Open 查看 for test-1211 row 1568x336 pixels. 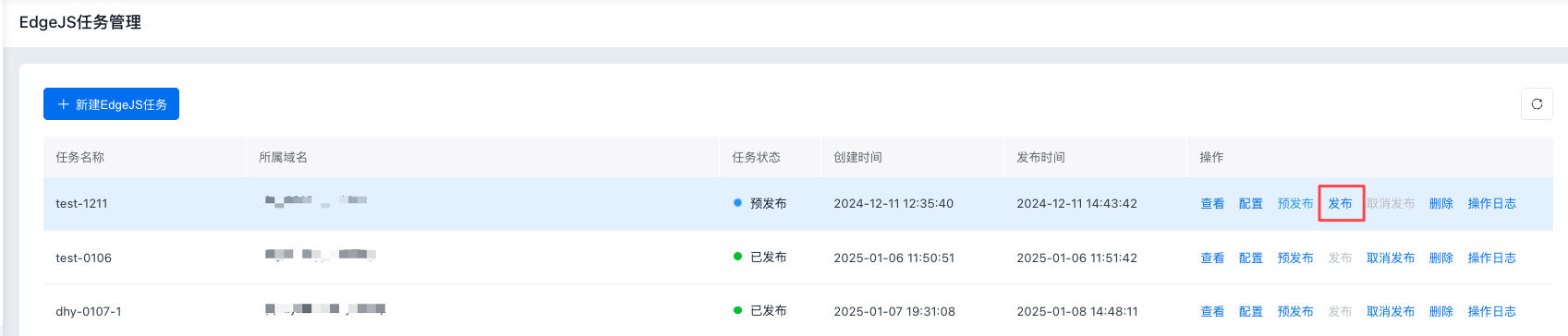tap(1212, 204)
